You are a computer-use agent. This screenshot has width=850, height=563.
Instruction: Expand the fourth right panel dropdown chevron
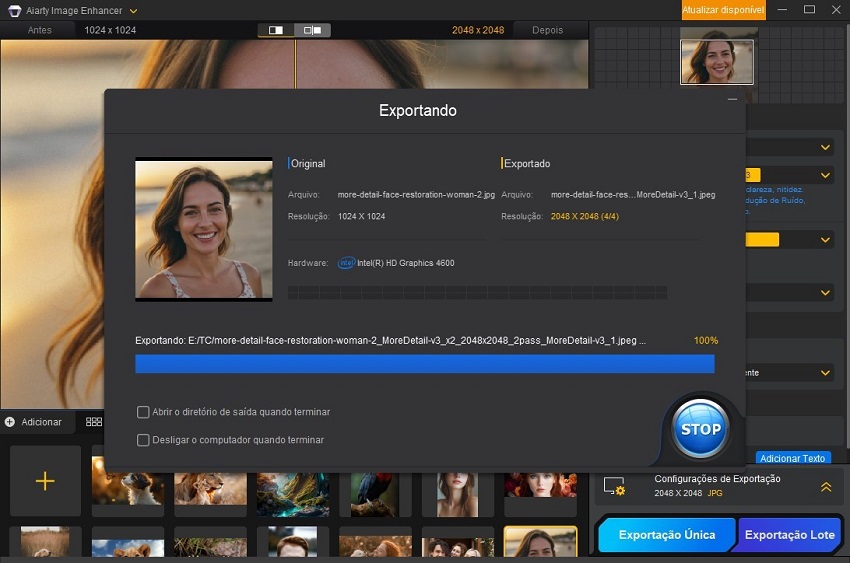click(x=825, y=293)
